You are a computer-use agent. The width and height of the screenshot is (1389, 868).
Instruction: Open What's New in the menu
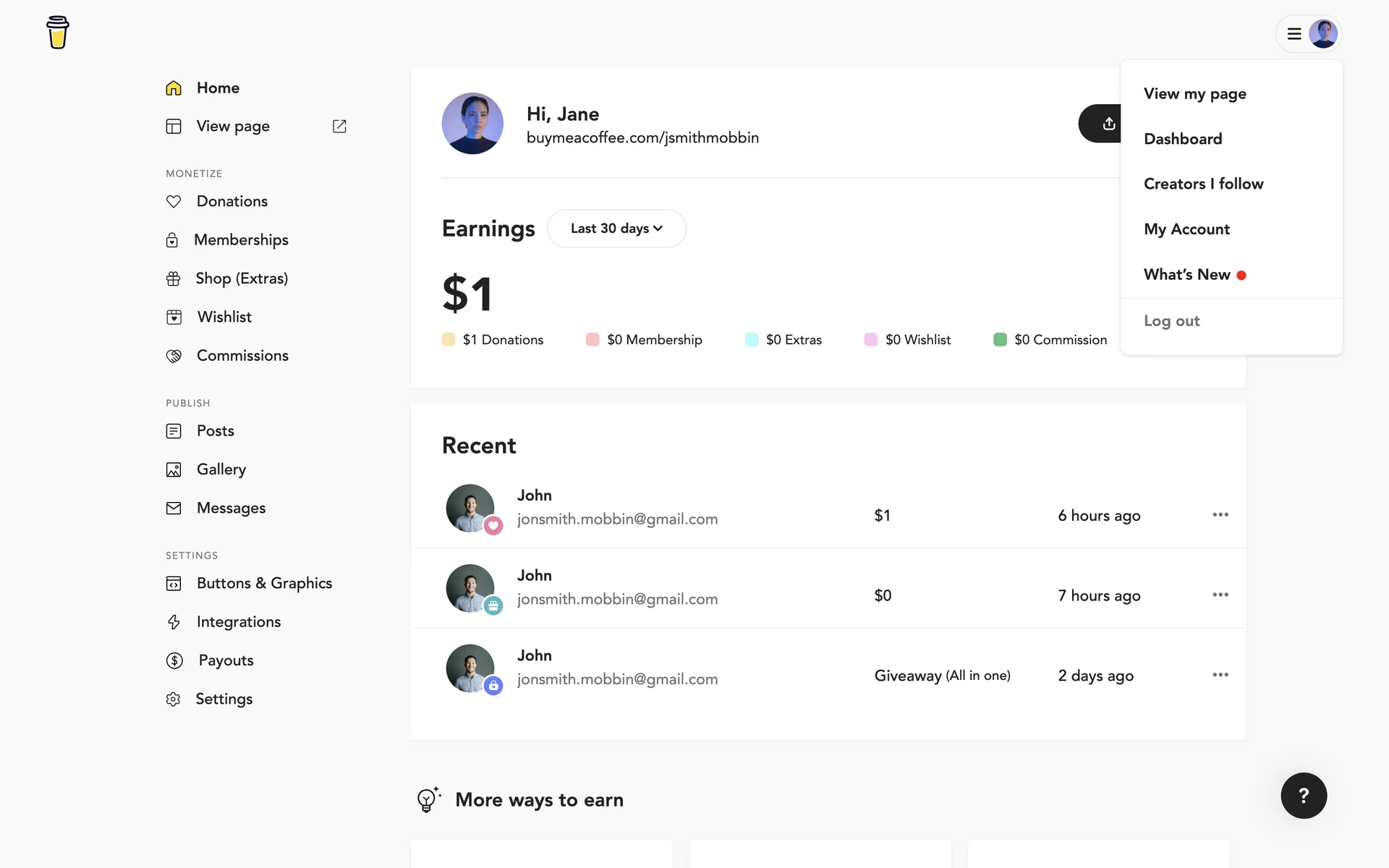point(1186,275)
